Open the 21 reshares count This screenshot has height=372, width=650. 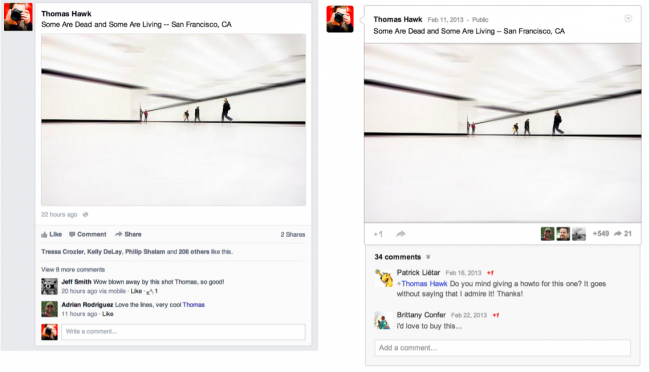coord(623,234)
